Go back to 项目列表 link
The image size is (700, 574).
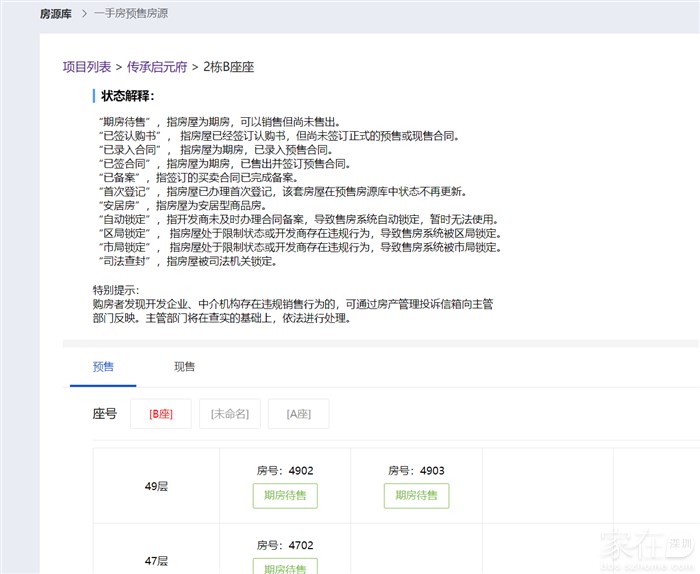(87, 67)
